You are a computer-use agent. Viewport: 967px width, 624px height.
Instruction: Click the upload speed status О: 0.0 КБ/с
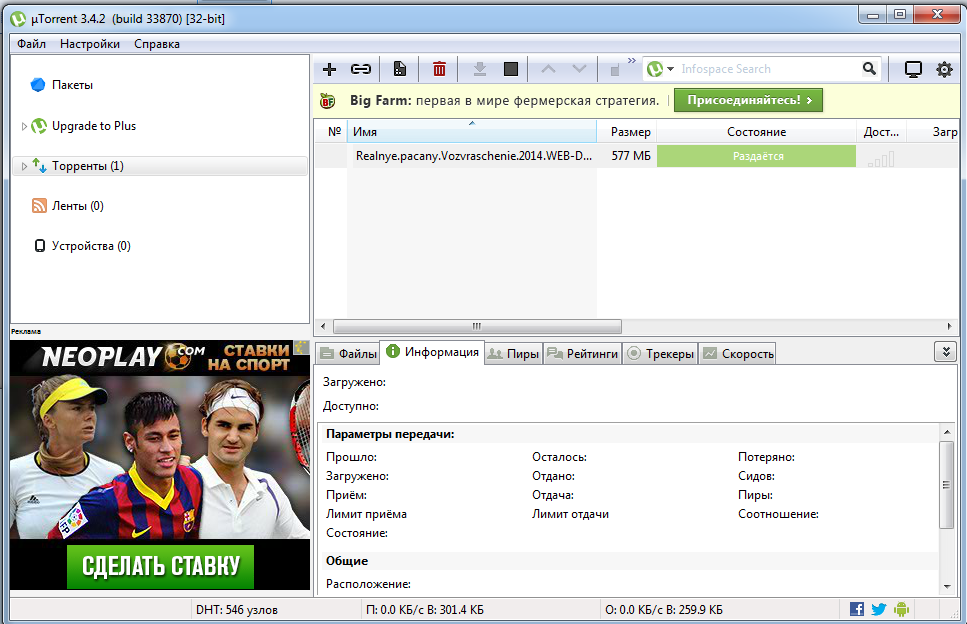(x=664, y=610)
